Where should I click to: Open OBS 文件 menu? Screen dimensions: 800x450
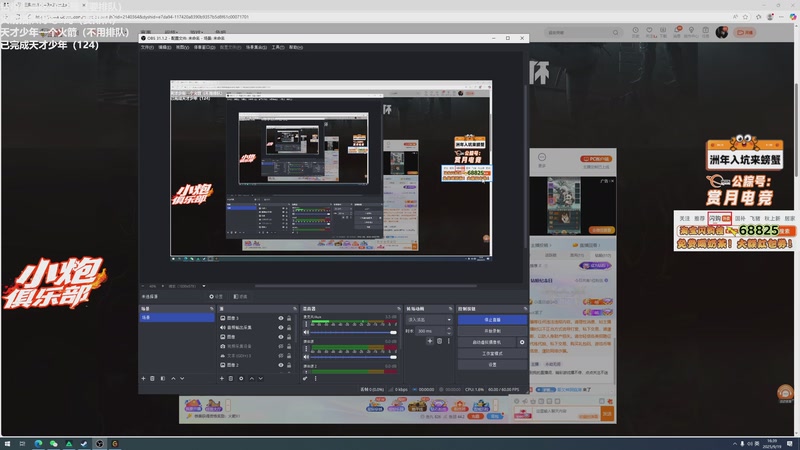click(147, 47)
